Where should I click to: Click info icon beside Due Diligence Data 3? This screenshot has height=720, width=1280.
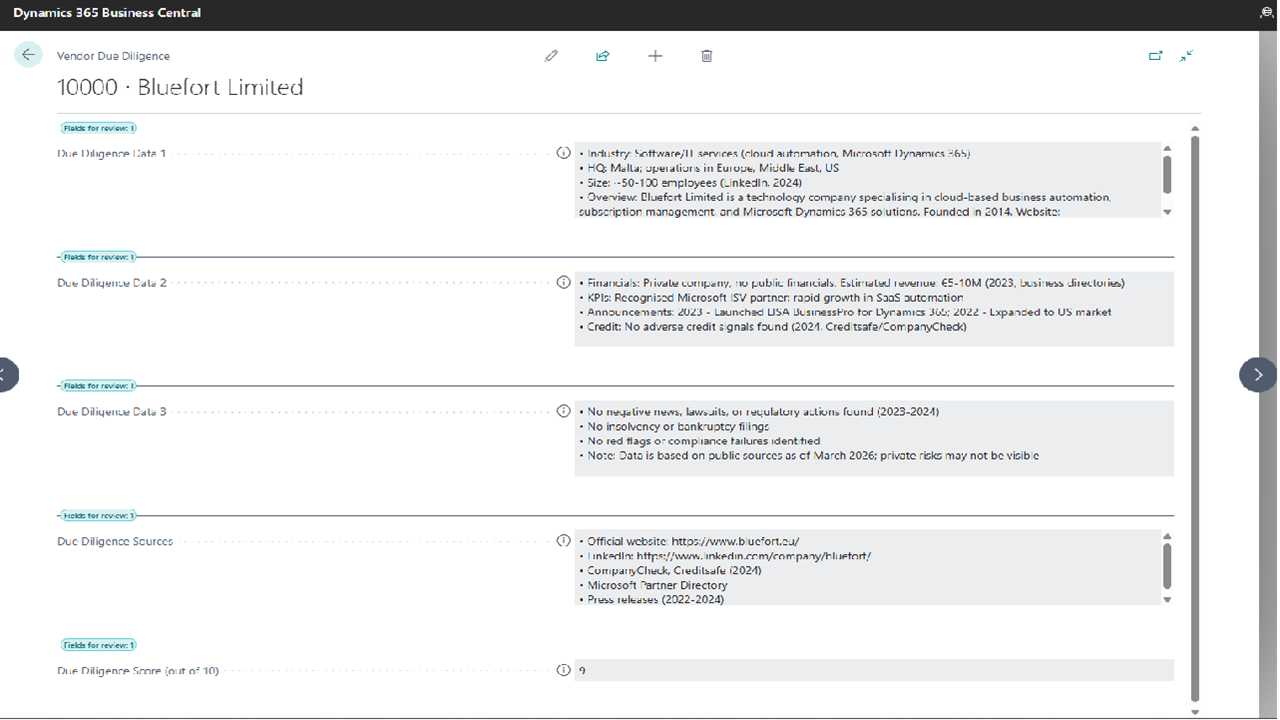(563, 411)
